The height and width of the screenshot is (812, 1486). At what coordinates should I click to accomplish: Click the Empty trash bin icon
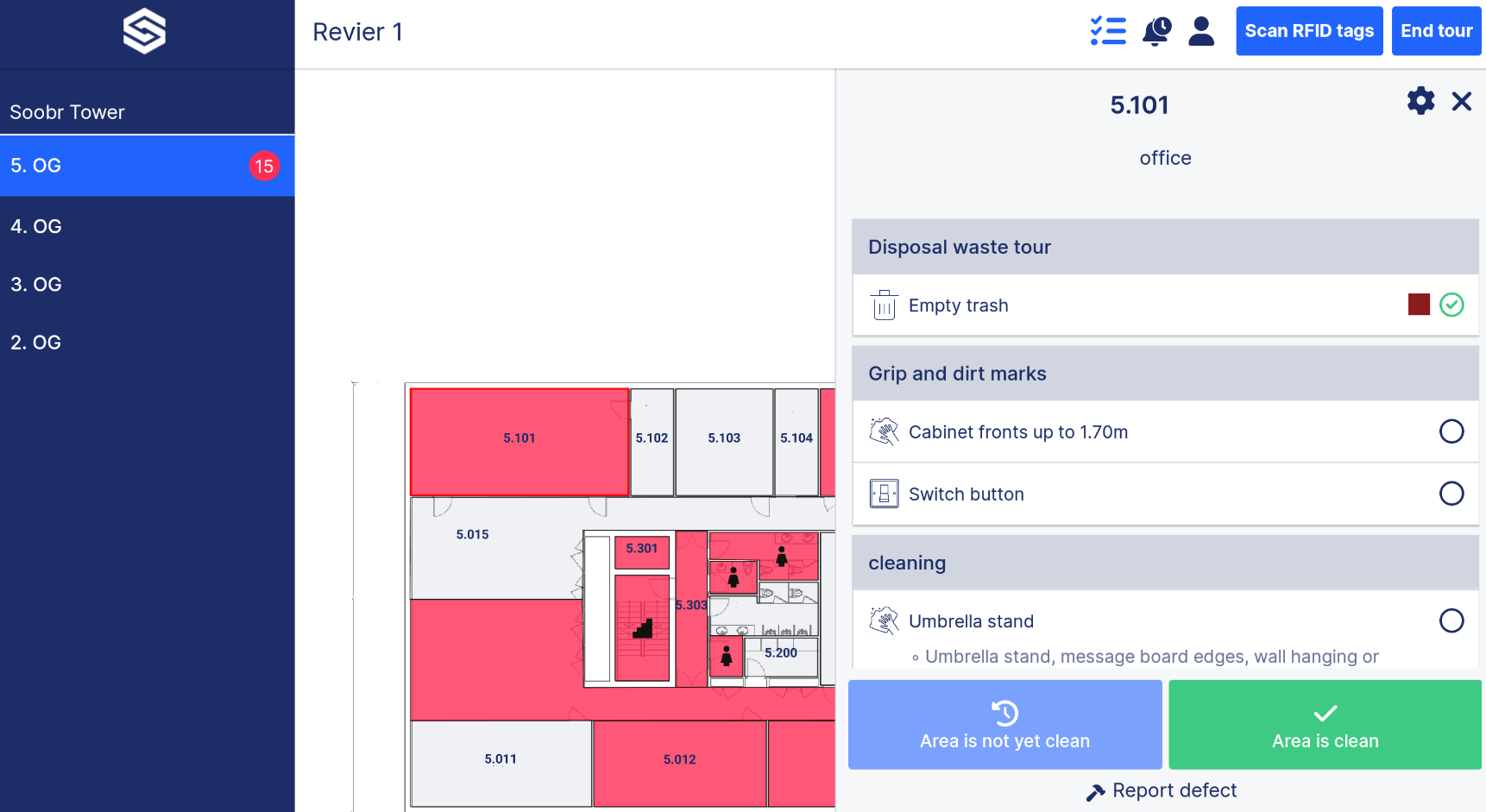tap(884, 305)
